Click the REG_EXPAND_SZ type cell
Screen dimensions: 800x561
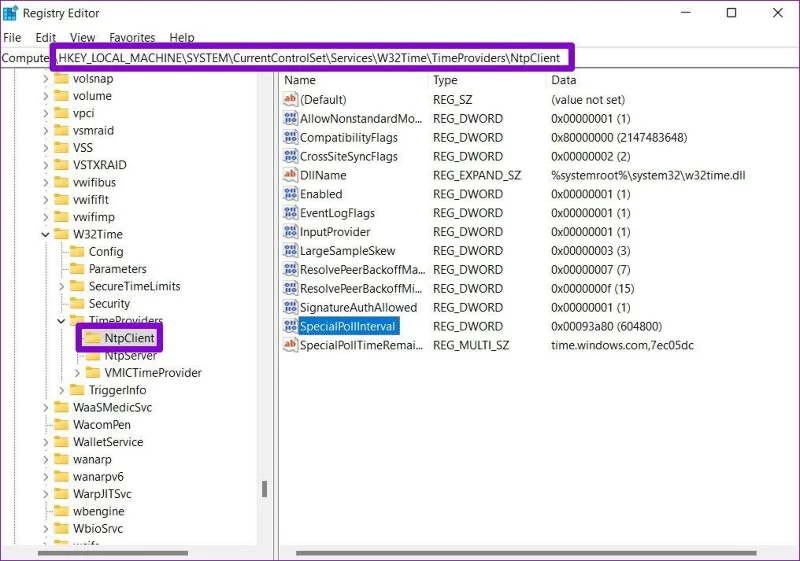click(x=477, y=175)
